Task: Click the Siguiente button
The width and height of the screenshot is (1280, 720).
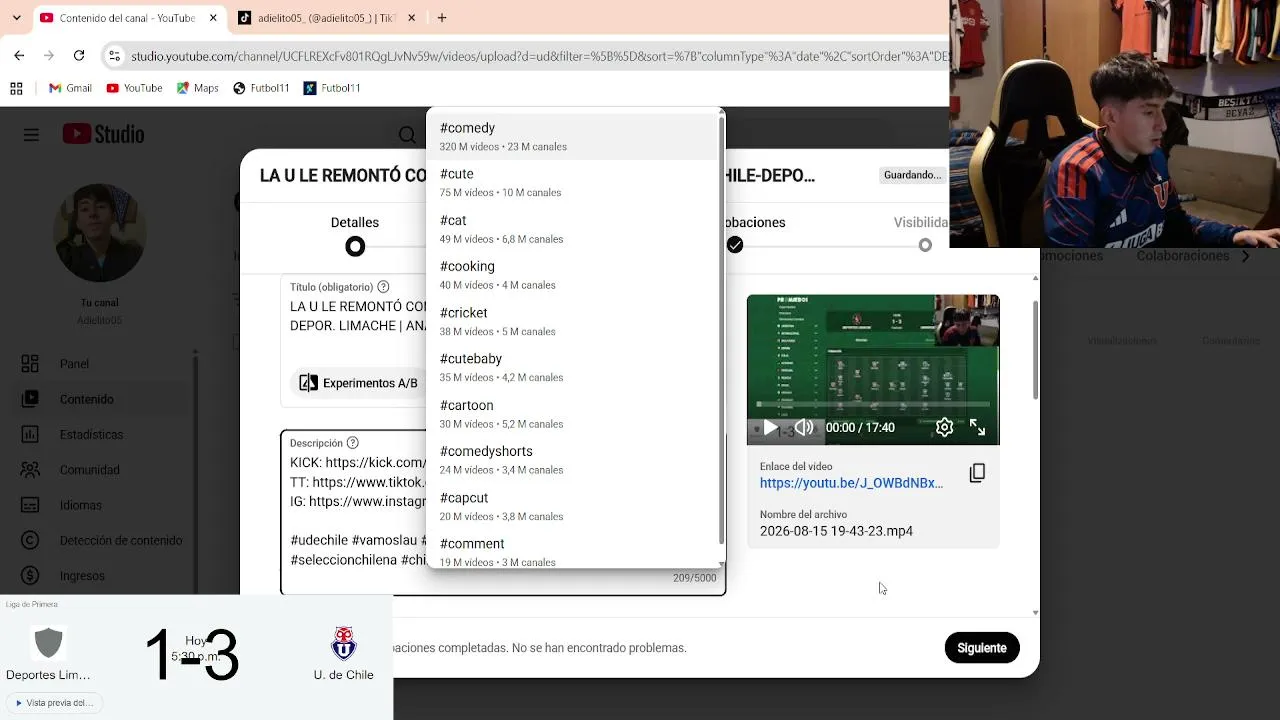Action: point(982,648)
